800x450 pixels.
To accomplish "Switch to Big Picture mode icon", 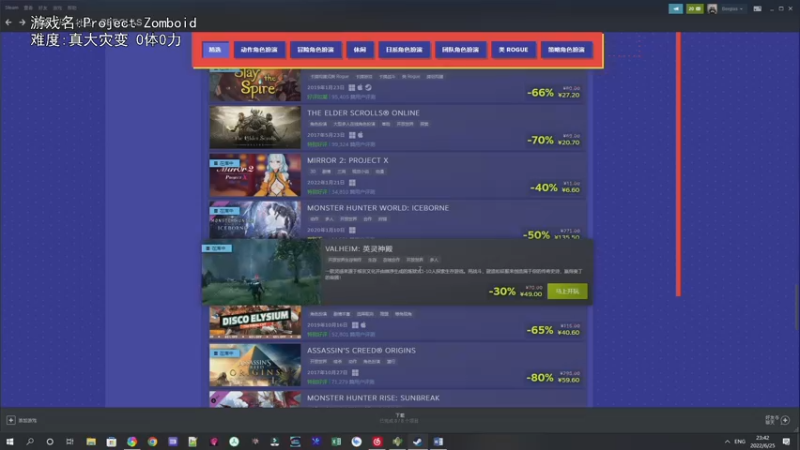I will [x=757, y=9].
